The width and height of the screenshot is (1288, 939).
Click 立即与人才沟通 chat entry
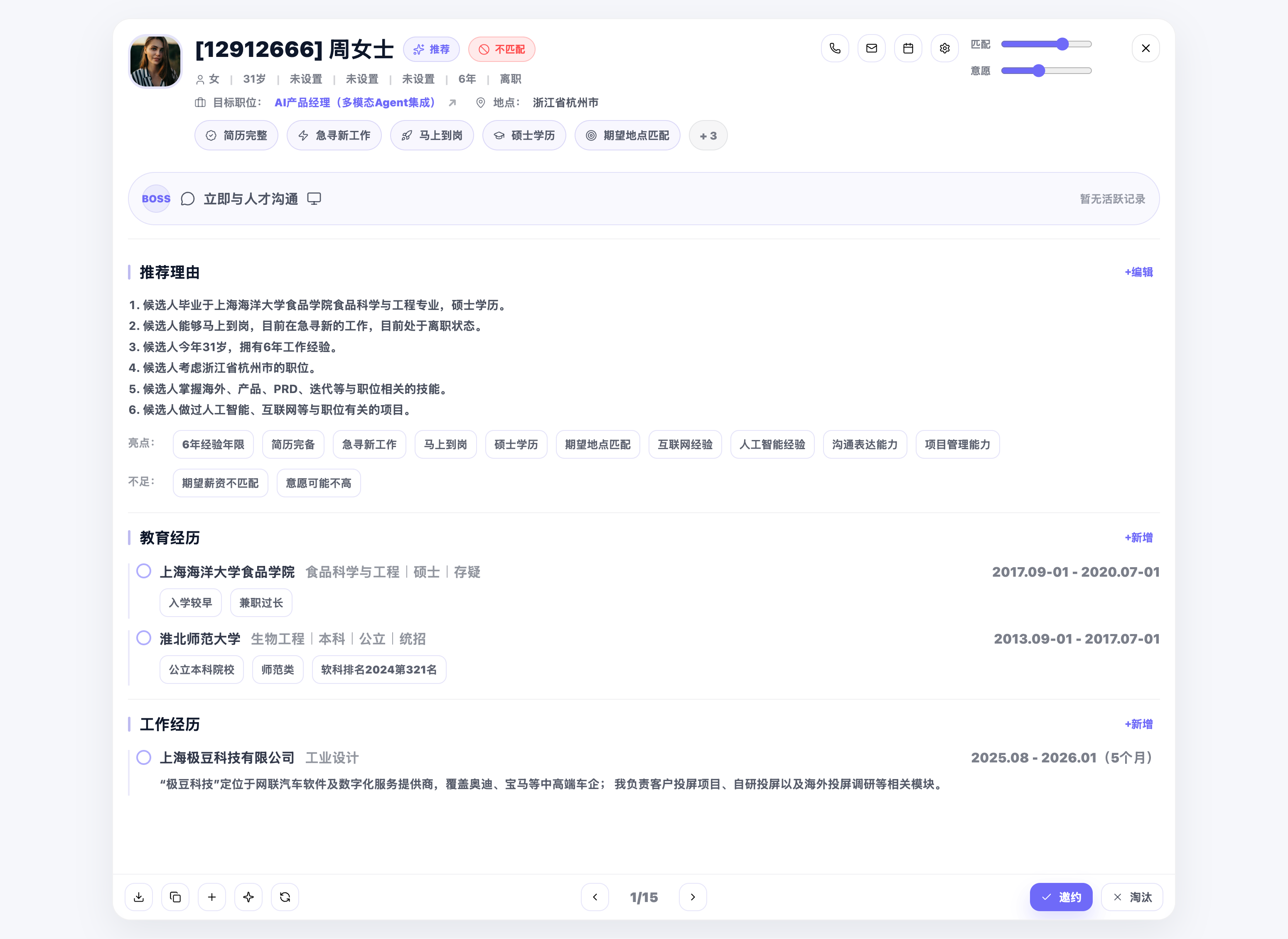pyautogui.click(x=250, y=198)
